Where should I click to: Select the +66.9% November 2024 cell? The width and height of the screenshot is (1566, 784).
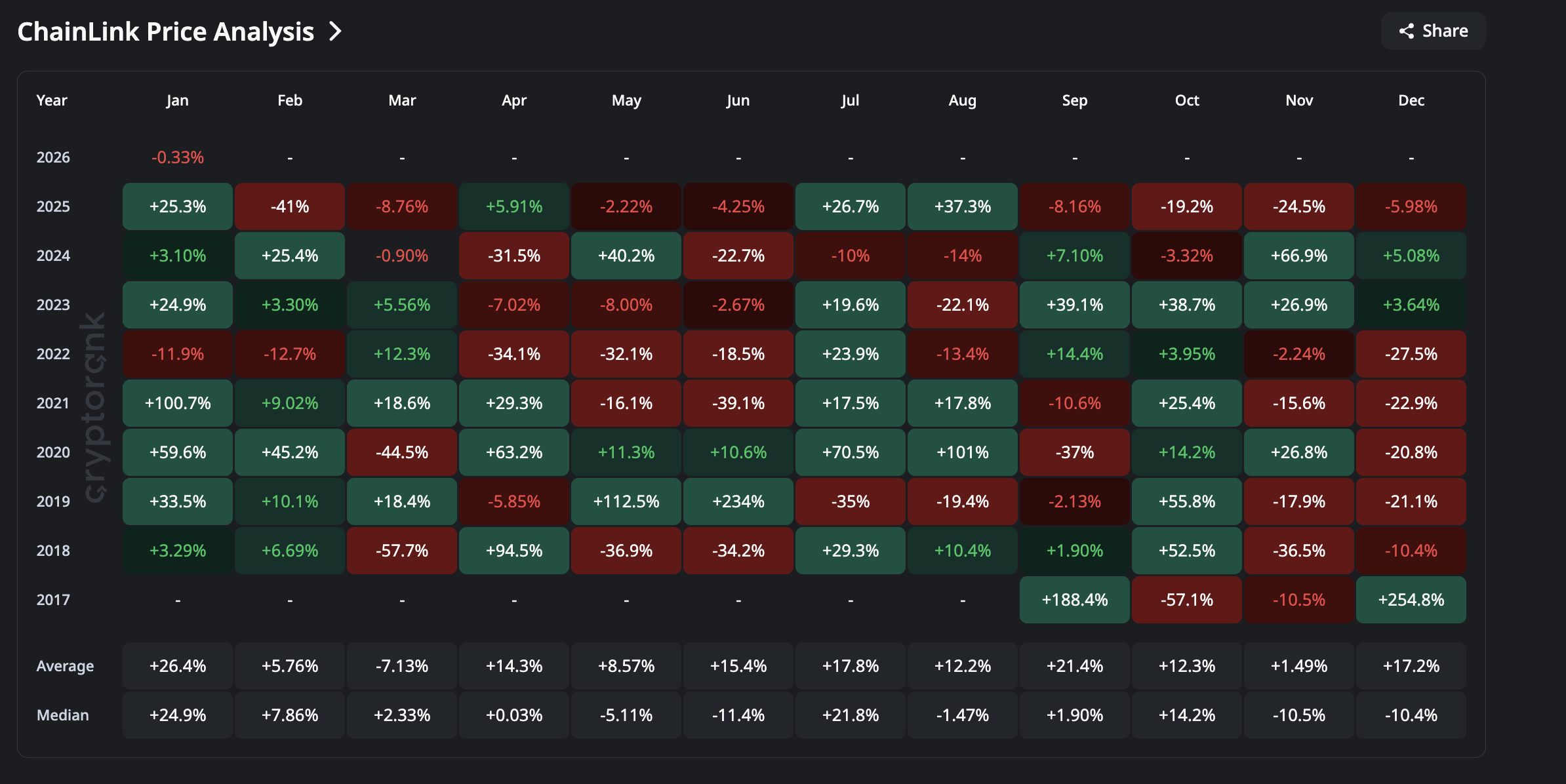1299,256
